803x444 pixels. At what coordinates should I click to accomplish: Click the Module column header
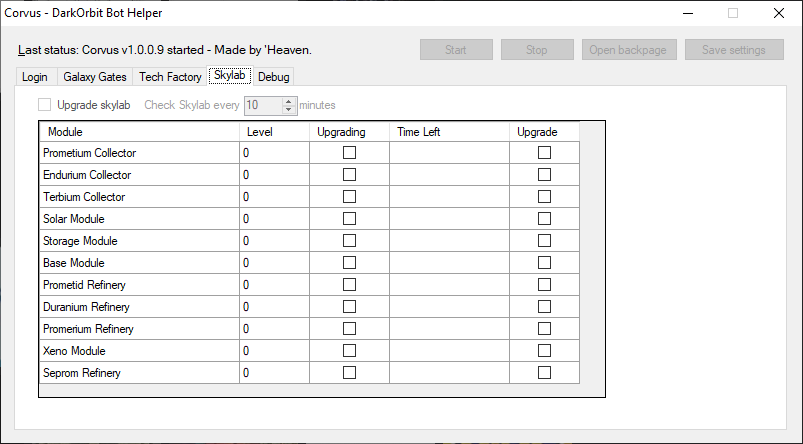tap(139, 132)
